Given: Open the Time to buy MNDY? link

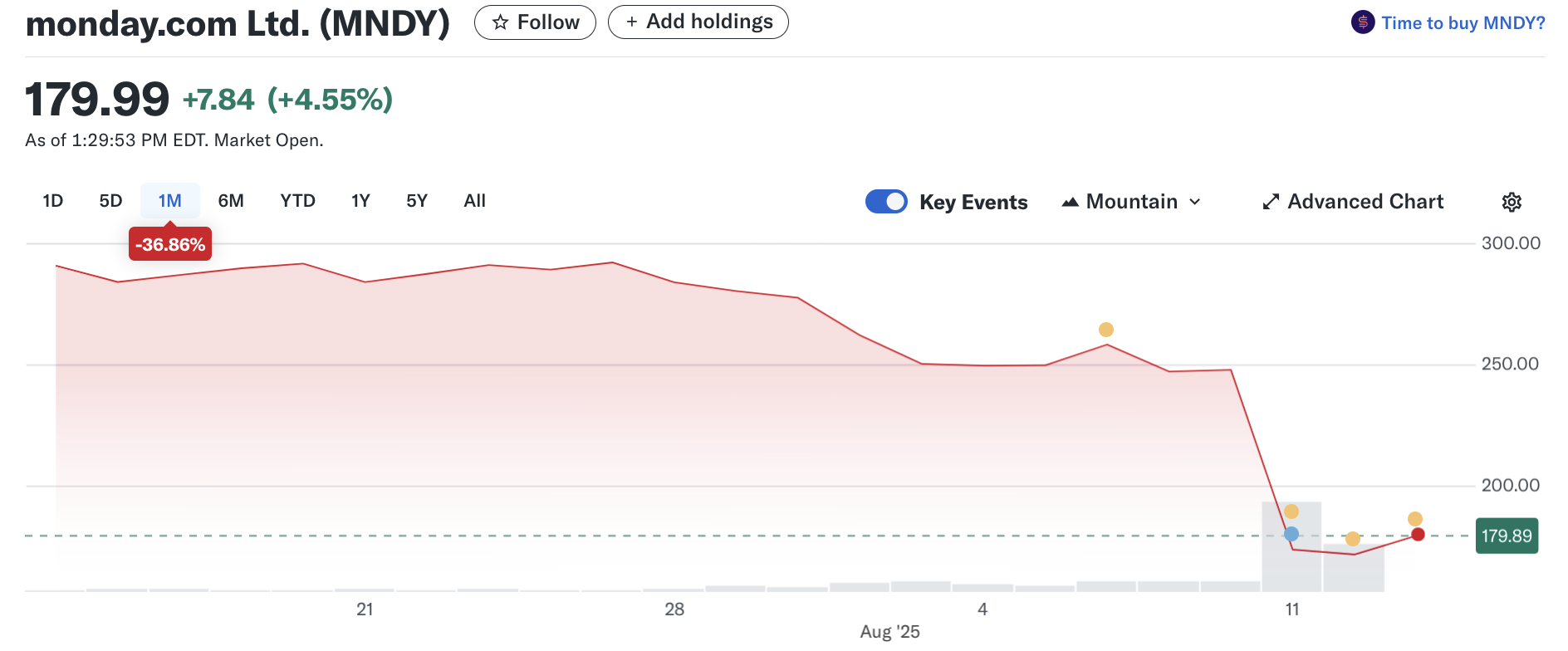Looking at the screenshot, I should (x=1463, y=23).
